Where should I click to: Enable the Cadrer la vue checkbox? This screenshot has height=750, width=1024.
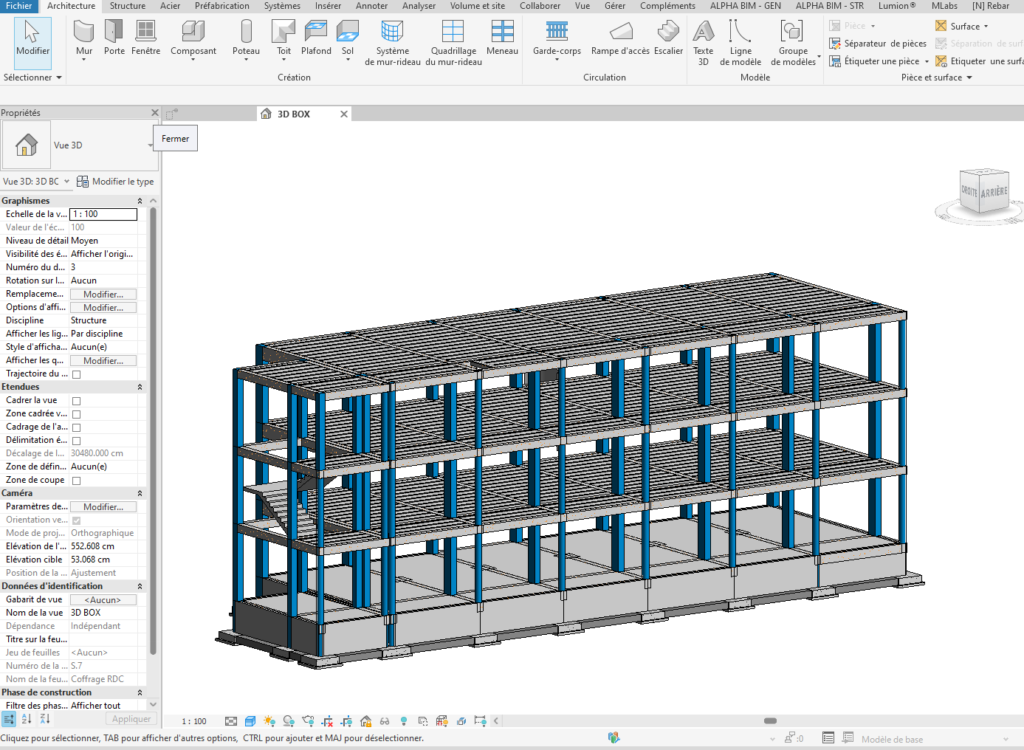point(76,401)
